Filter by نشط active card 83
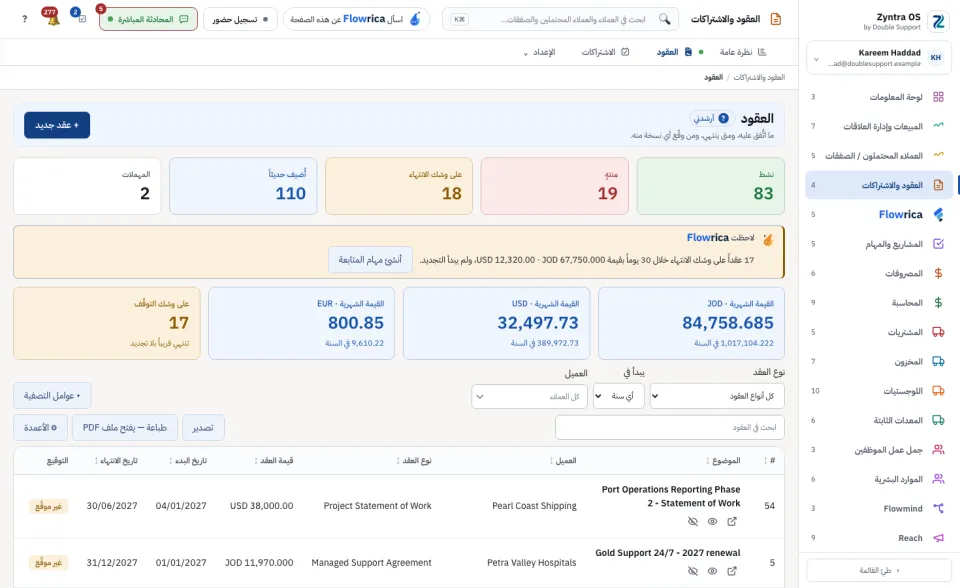This screenshot has height=588, width=960. click(710, 186)
